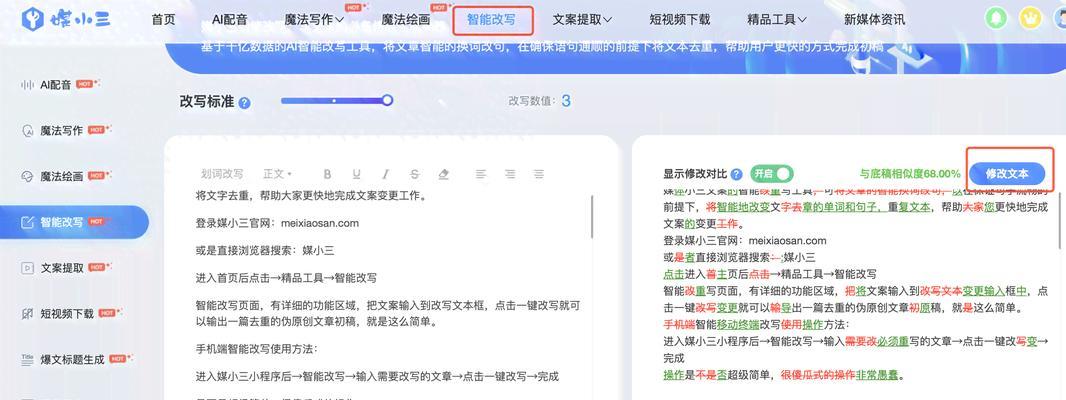Click the 魔法绘画 palette sidebar icon
This screenshot has height=400, width=1066.
[x=27, y=176]
